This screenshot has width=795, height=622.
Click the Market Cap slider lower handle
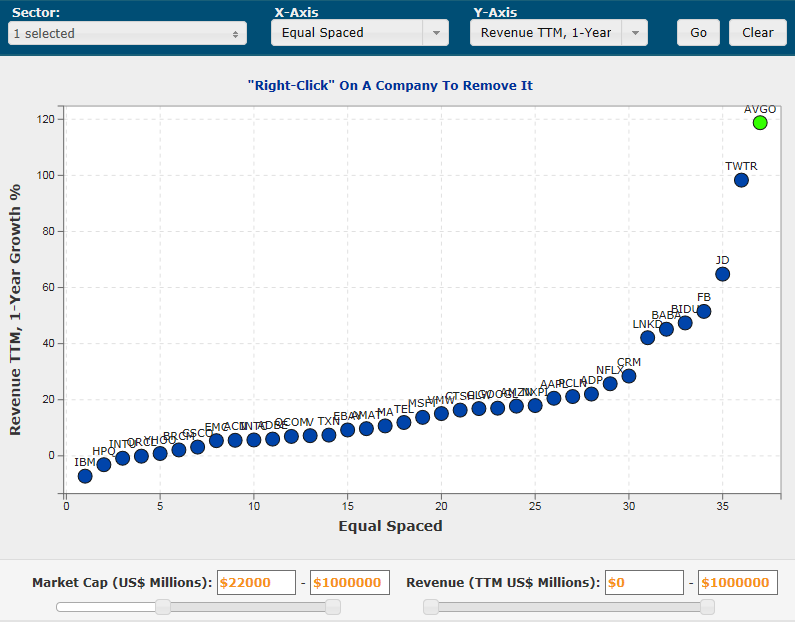coord(163,607)
